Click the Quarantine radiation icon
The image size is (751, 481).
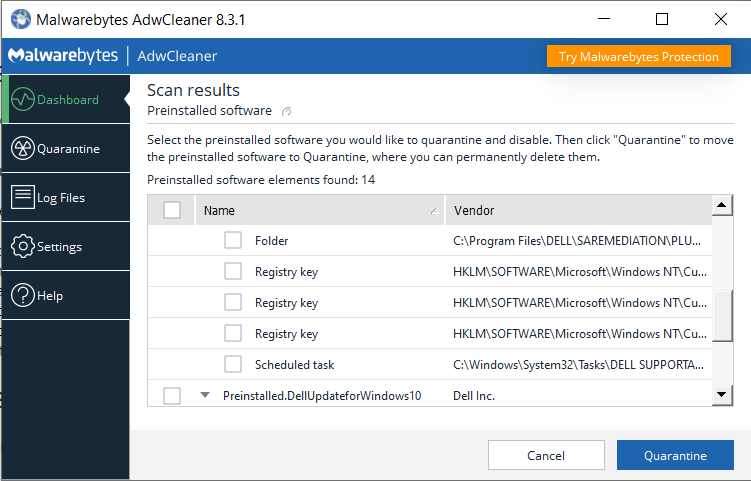(x=23, y=149)
